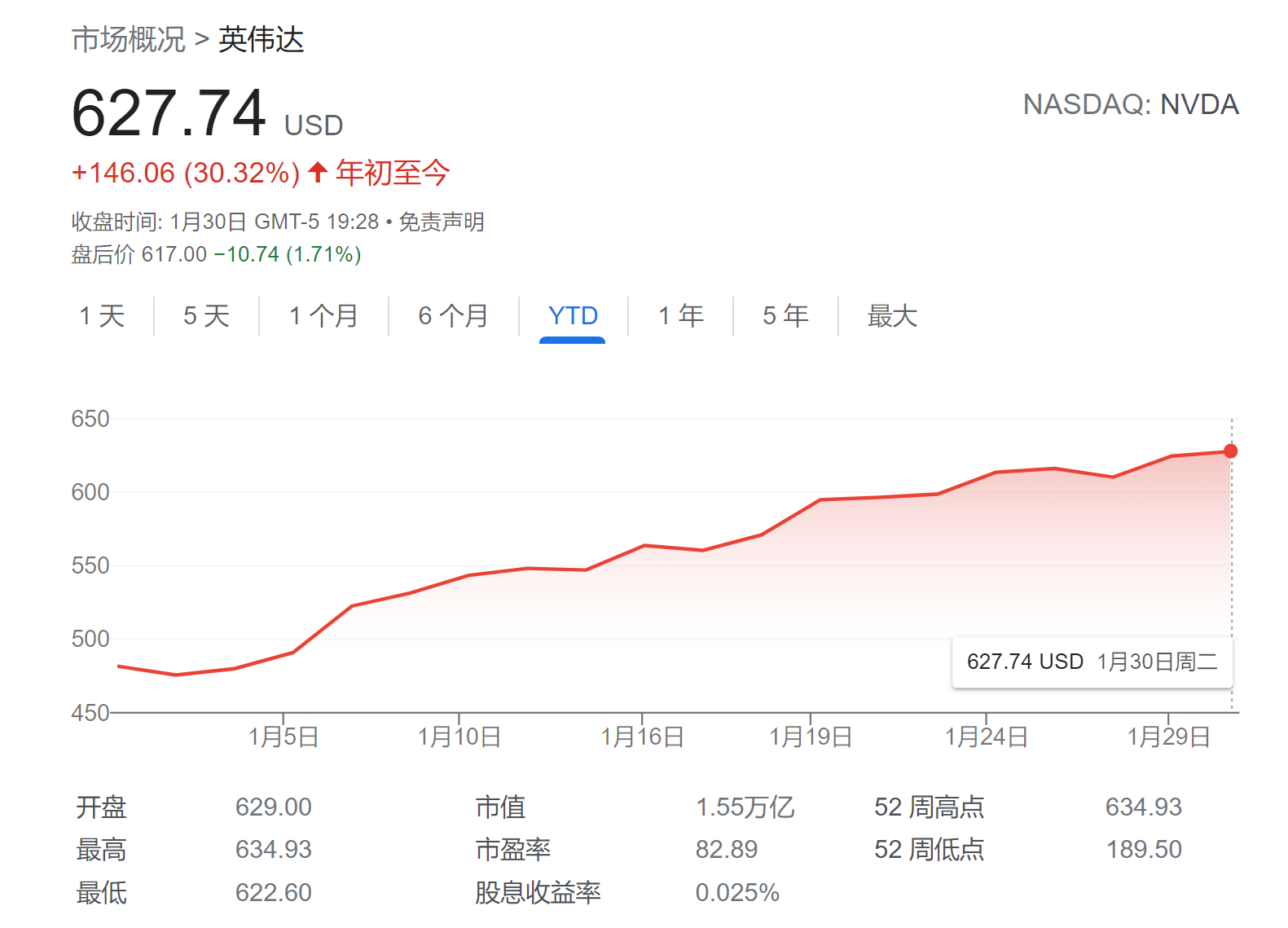Viewport: 1288px width, 928px height.
Task: Click the 开盘 label
Action: point(102,807)
